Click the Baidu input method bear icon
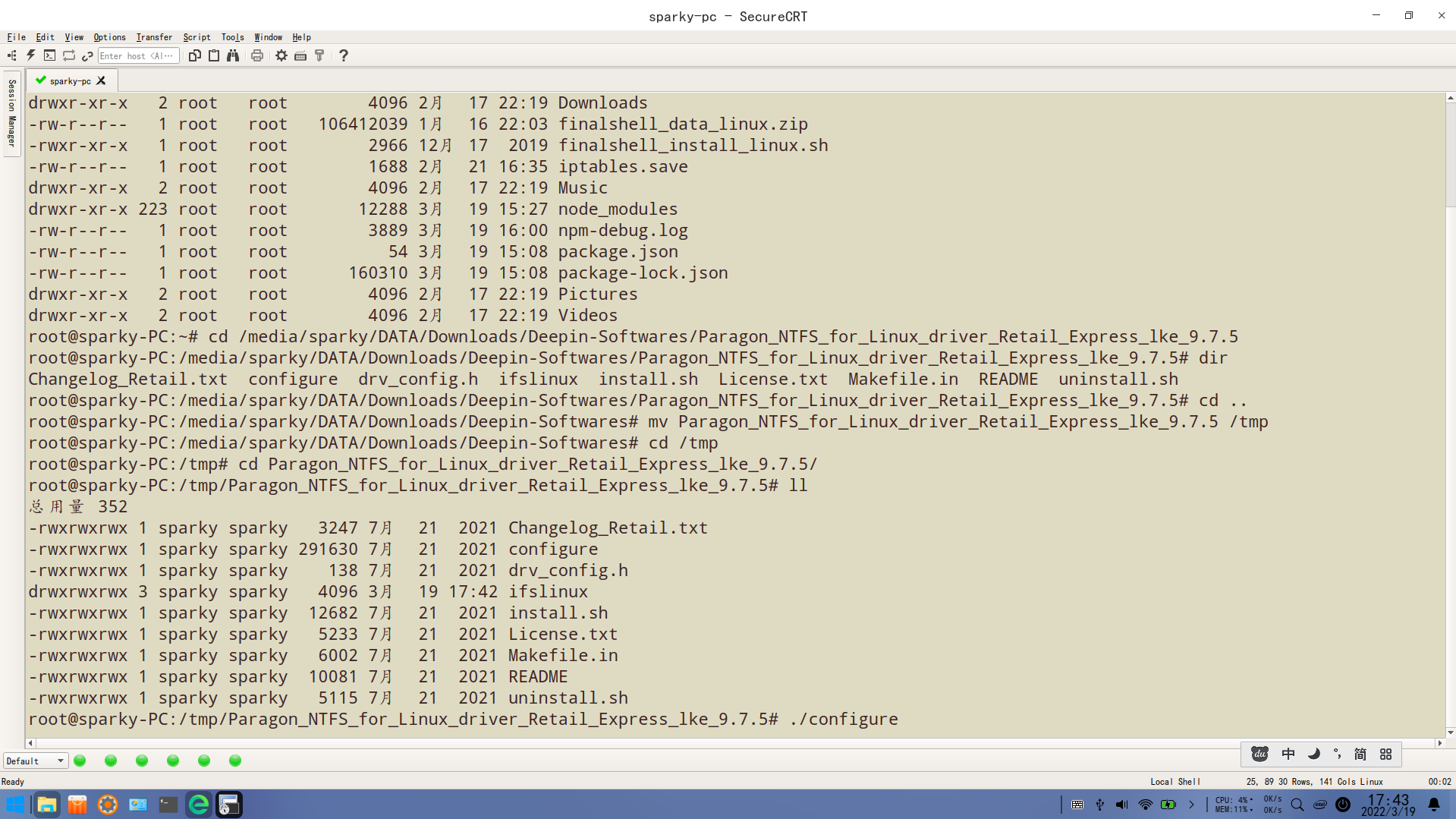Screen dimensions: 1456x819 (1259, 754)
